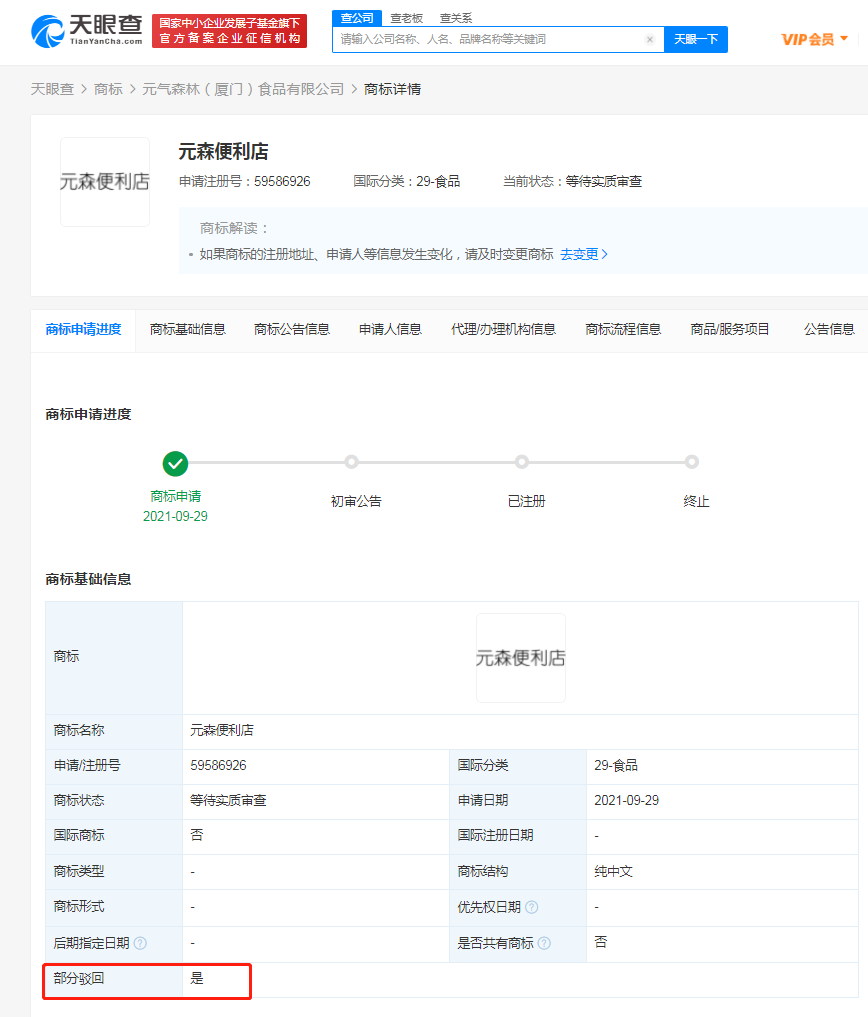Image resolution: width=868 pixels, height=1017 pixels.
Task: Click the 元森便利店 trademark image thumbnail
Action: pos(104,181)
